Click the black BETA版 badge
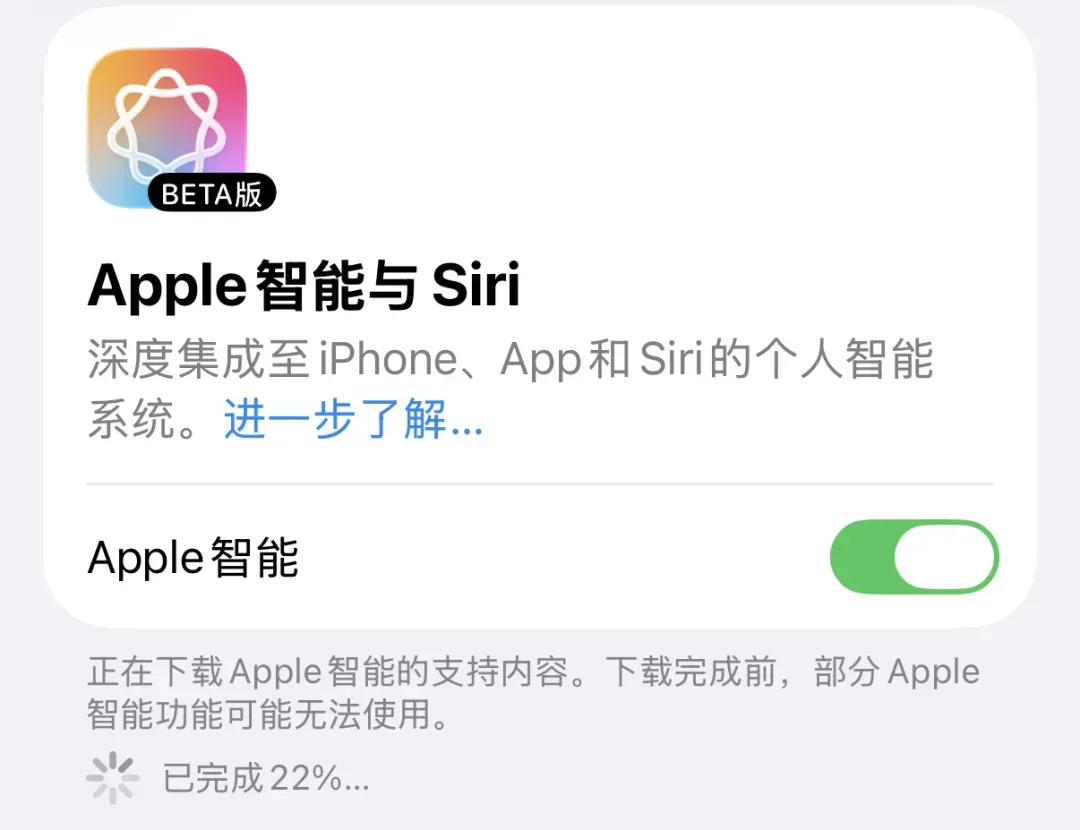The width and height of the screenshot is (1080, 830). coord(212,193)
